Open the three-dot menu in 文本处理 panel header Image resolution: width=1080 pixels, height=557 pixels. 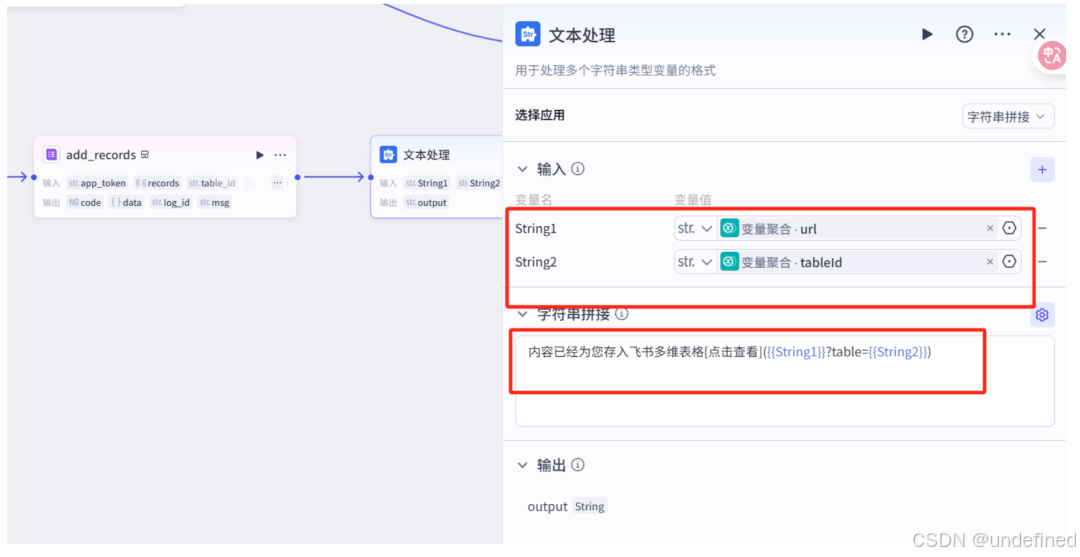[x=1002, y=34]
